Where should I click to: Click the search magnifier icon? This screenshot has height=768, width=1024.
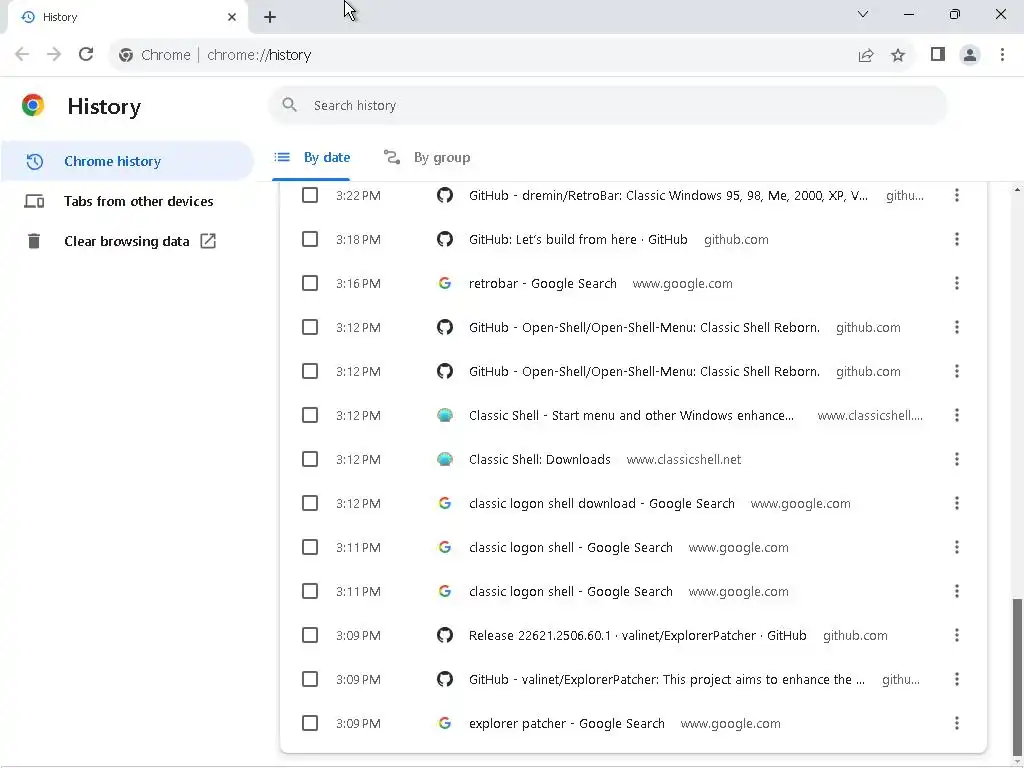(x=289, y=104)
